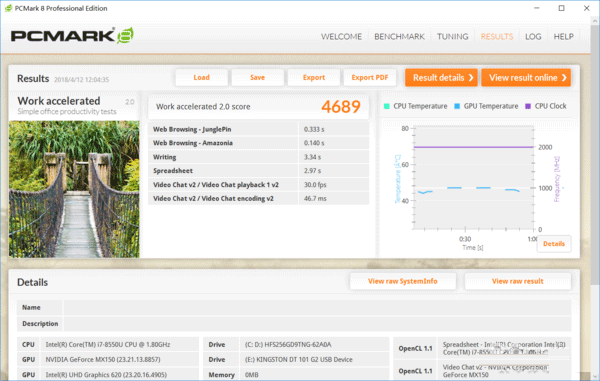Click the CPU Temperature legend swatch
The height and width of the screenshot is (381, 600).
point(386,106)
